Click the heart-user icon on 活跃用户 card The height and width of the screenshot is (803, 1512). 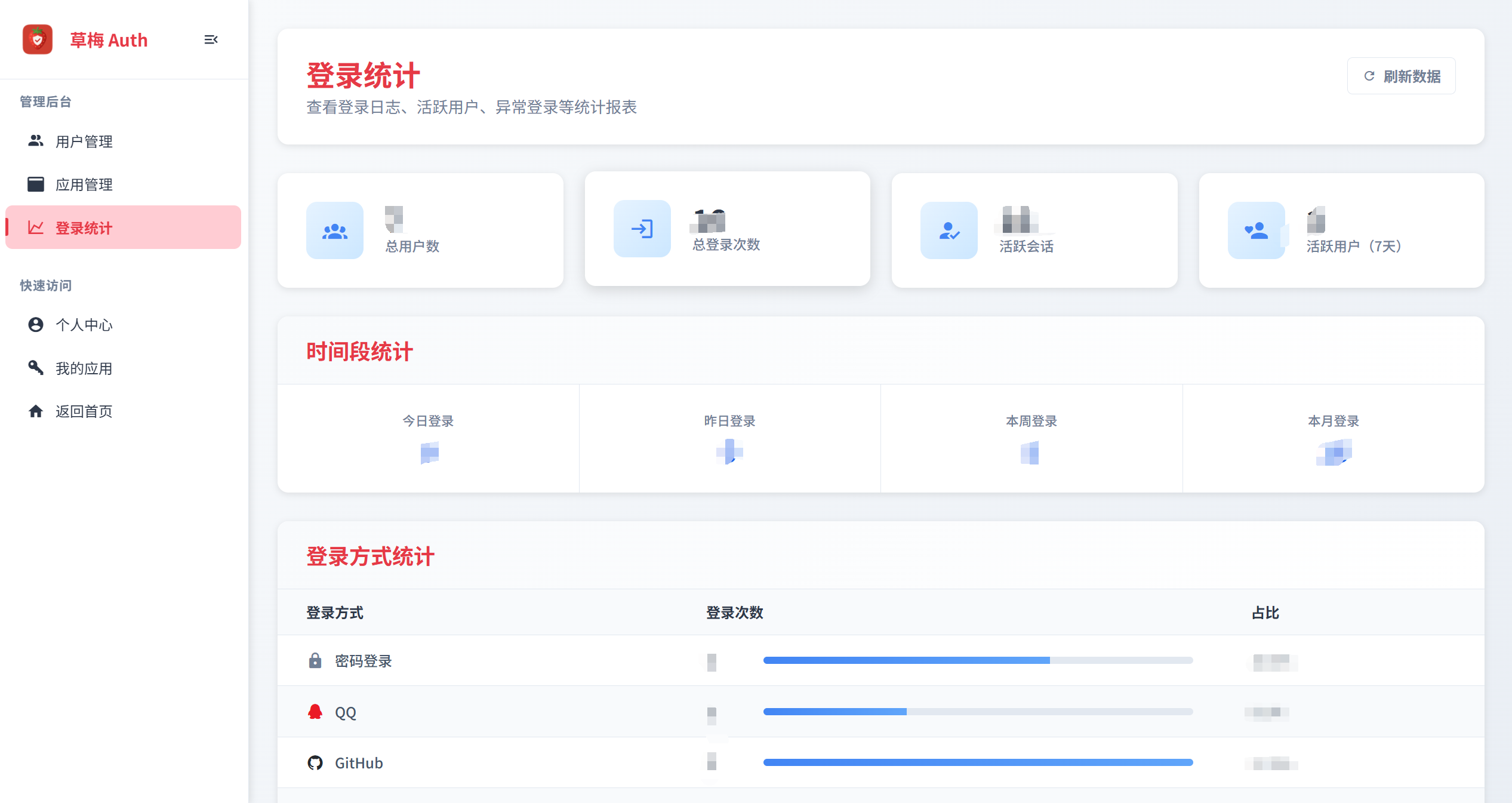tap(1257, 230)
